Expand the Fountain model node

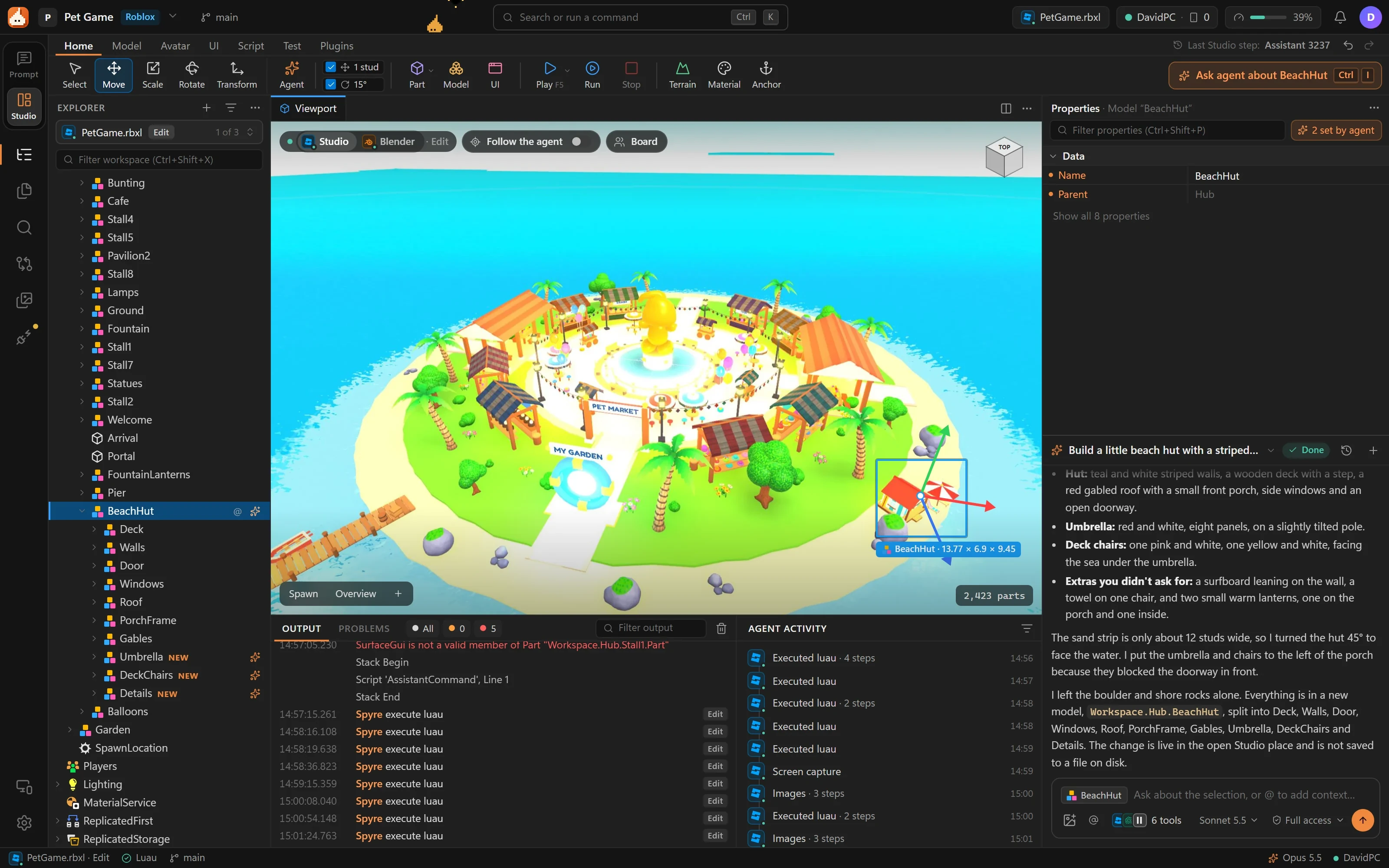82,329
